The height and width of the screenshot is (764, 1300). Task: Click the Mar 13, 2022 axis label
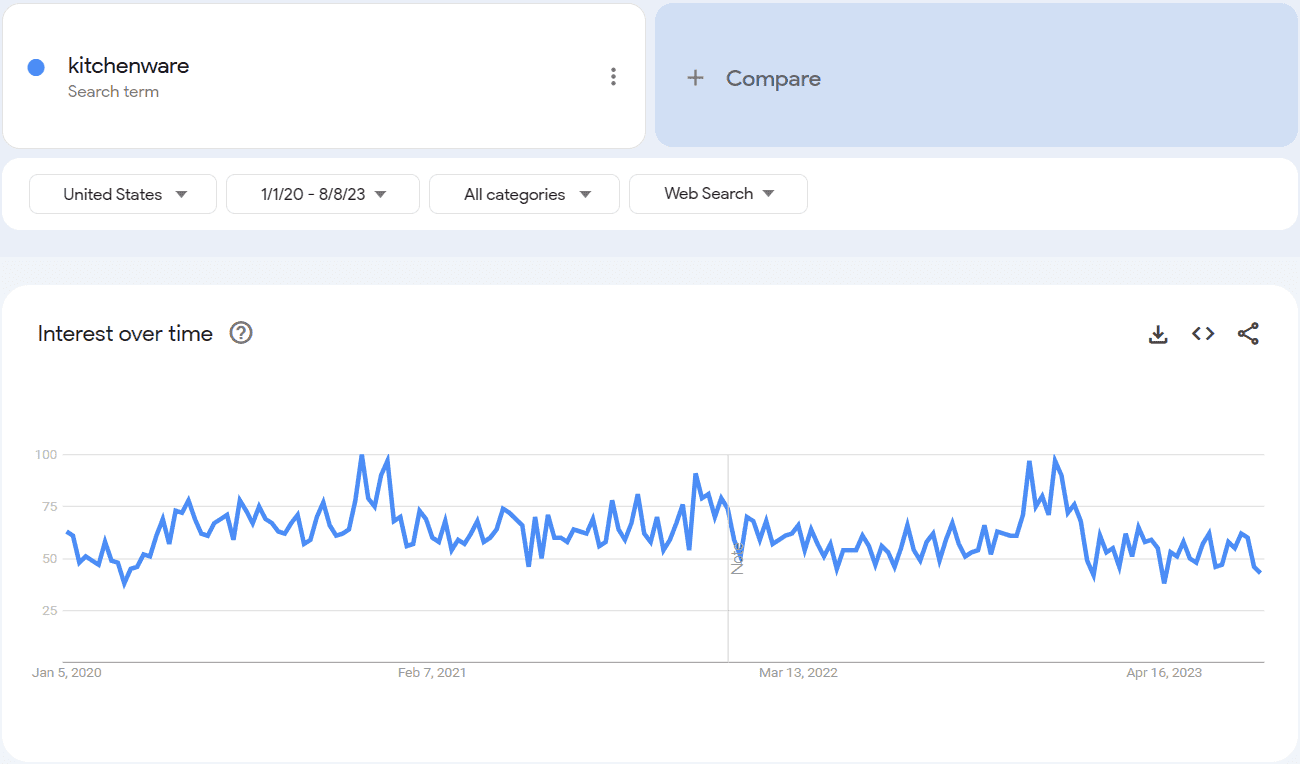tap(798, 673)
